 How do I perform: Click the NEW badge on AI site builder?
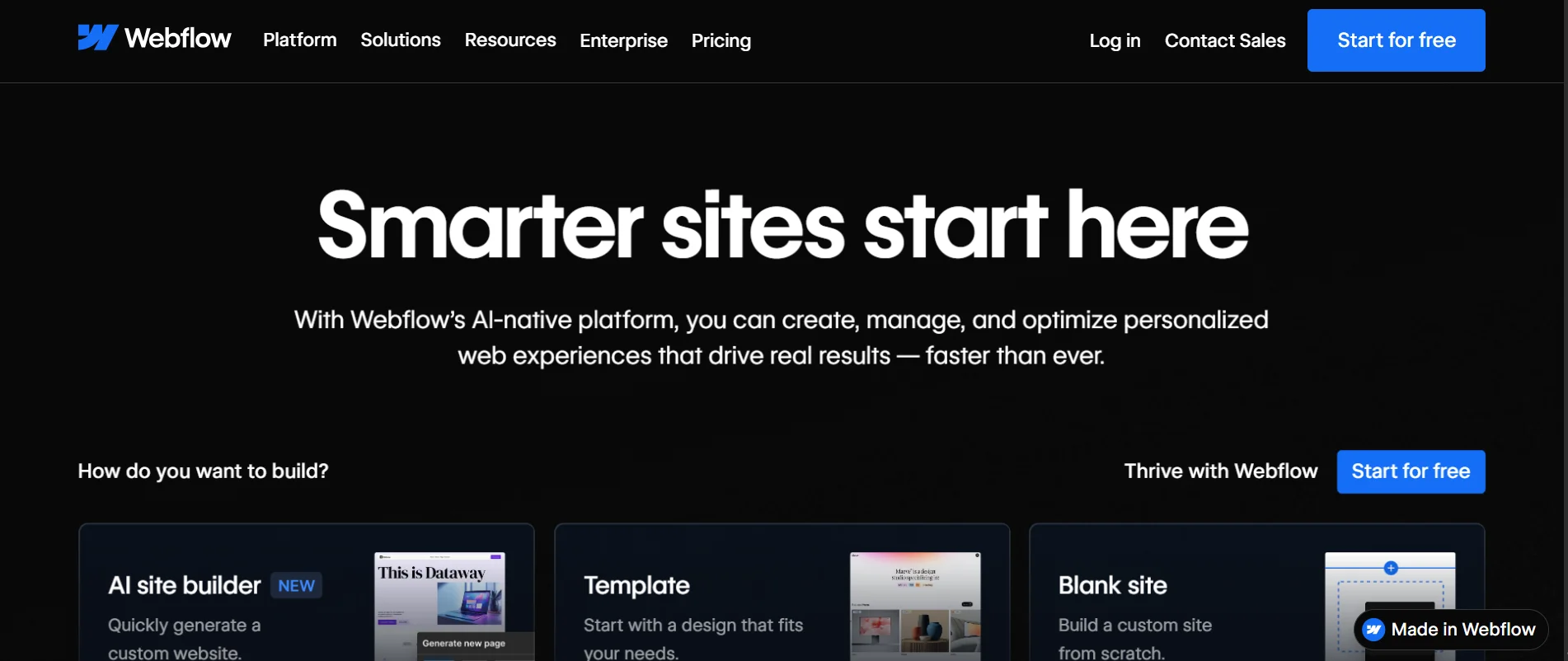[297, 585]
